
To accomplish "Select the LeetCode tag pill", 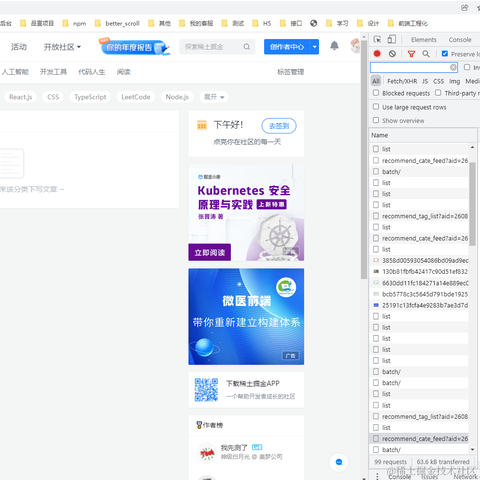I will (x=136, y=97).
